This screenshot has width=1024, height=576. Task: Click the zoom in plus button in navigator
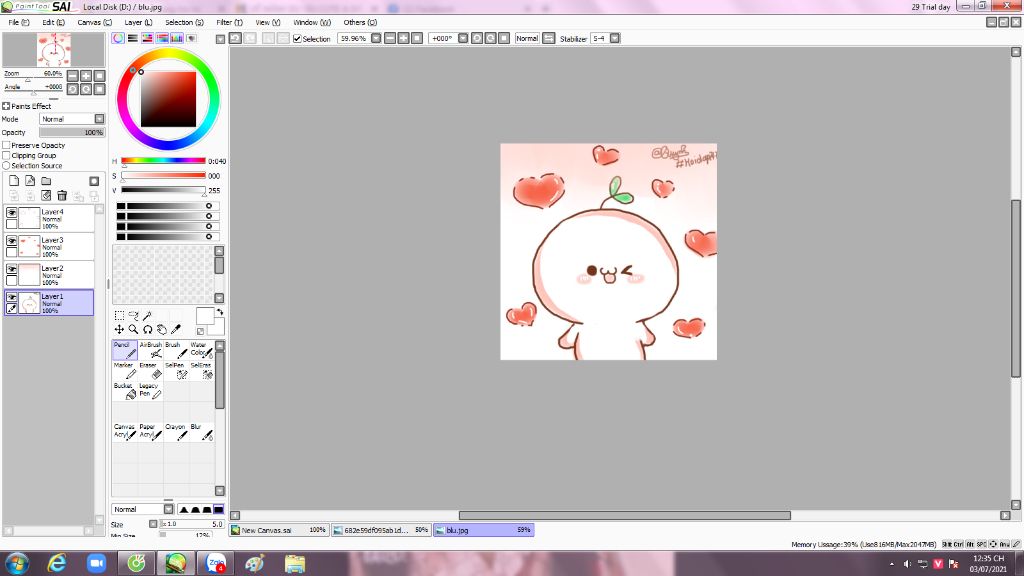pyautogui.click(x=86, y=76)
